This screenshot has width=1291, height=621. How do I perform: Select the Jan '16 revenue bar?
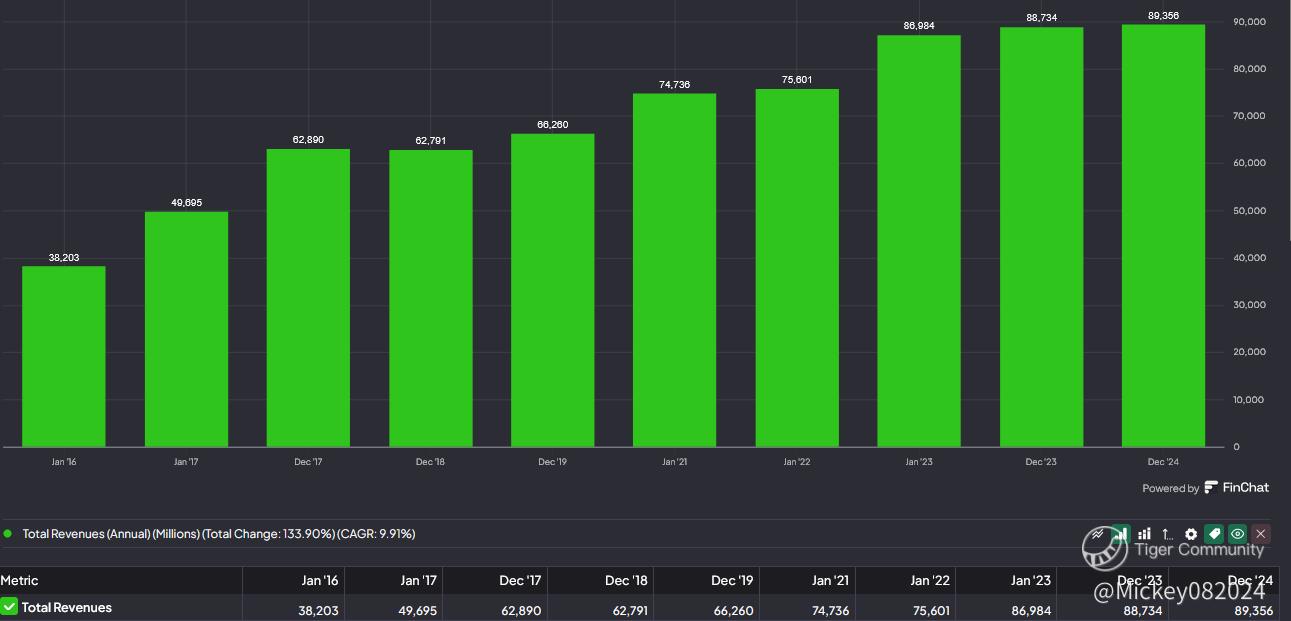64,356
